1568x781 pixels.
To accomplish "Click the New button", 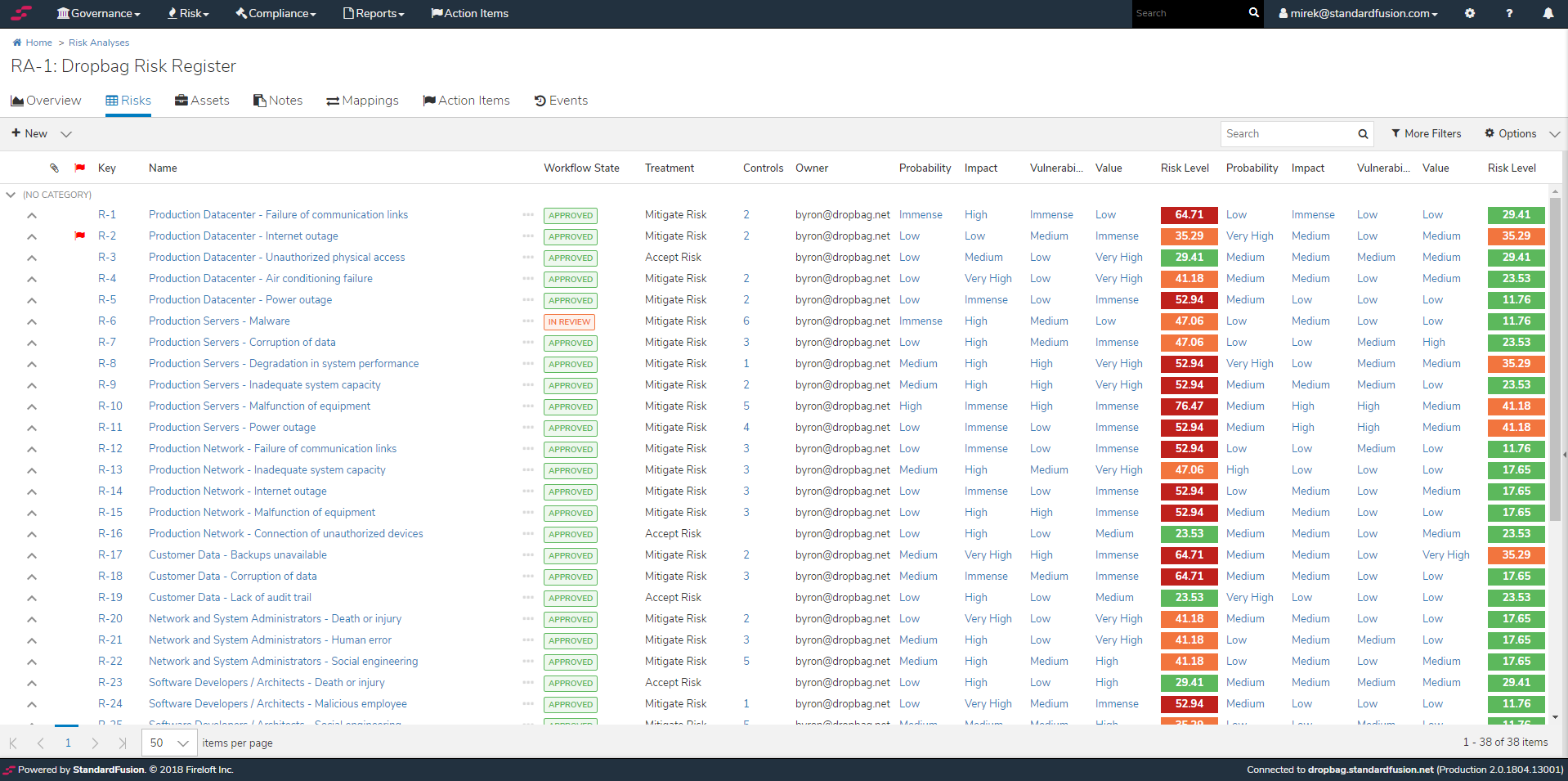I will click(x=29, y=134).
